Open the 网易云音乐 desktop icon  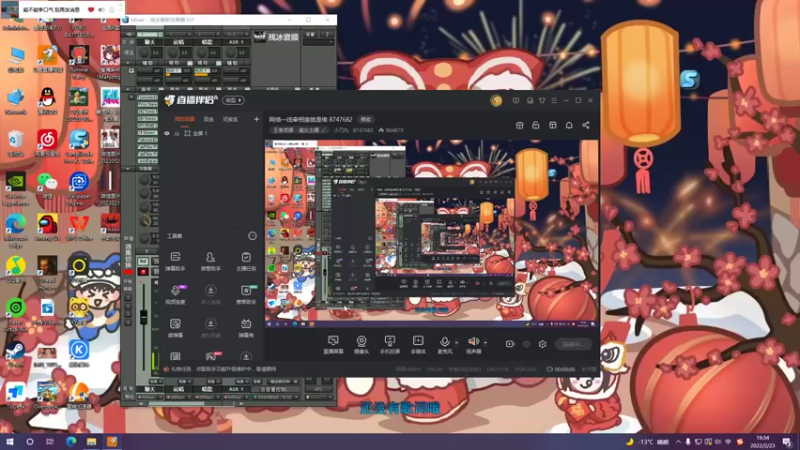(47, 142)
